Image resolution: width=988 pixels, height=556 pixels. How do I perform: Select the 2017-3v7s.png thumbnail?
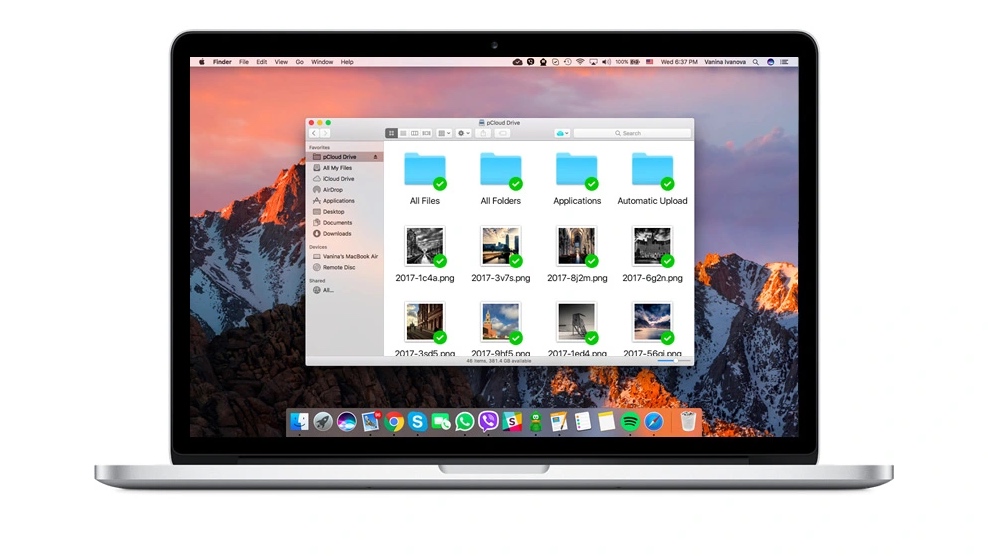click(500, 246)
